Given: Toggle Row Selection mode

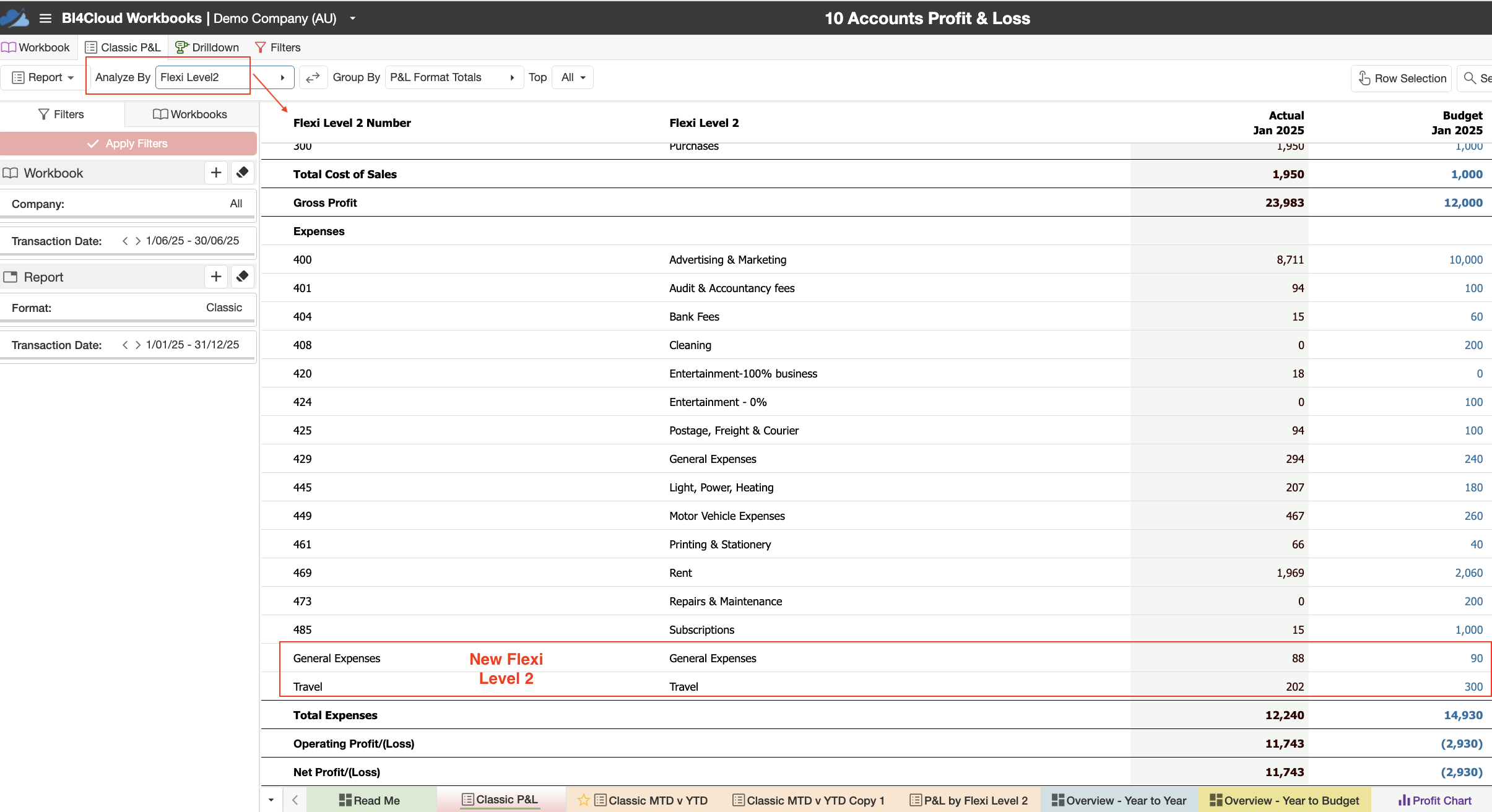Looking at the screenshot, I should [x=1402, y=78].
